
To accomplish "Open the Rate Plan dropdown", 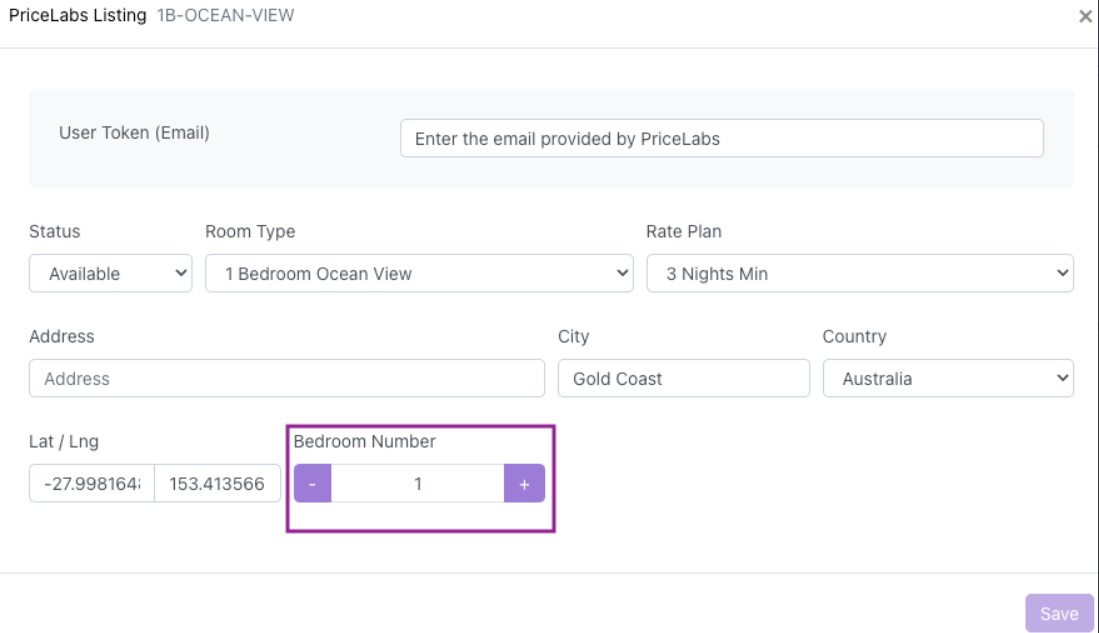I will click(859, 273).
